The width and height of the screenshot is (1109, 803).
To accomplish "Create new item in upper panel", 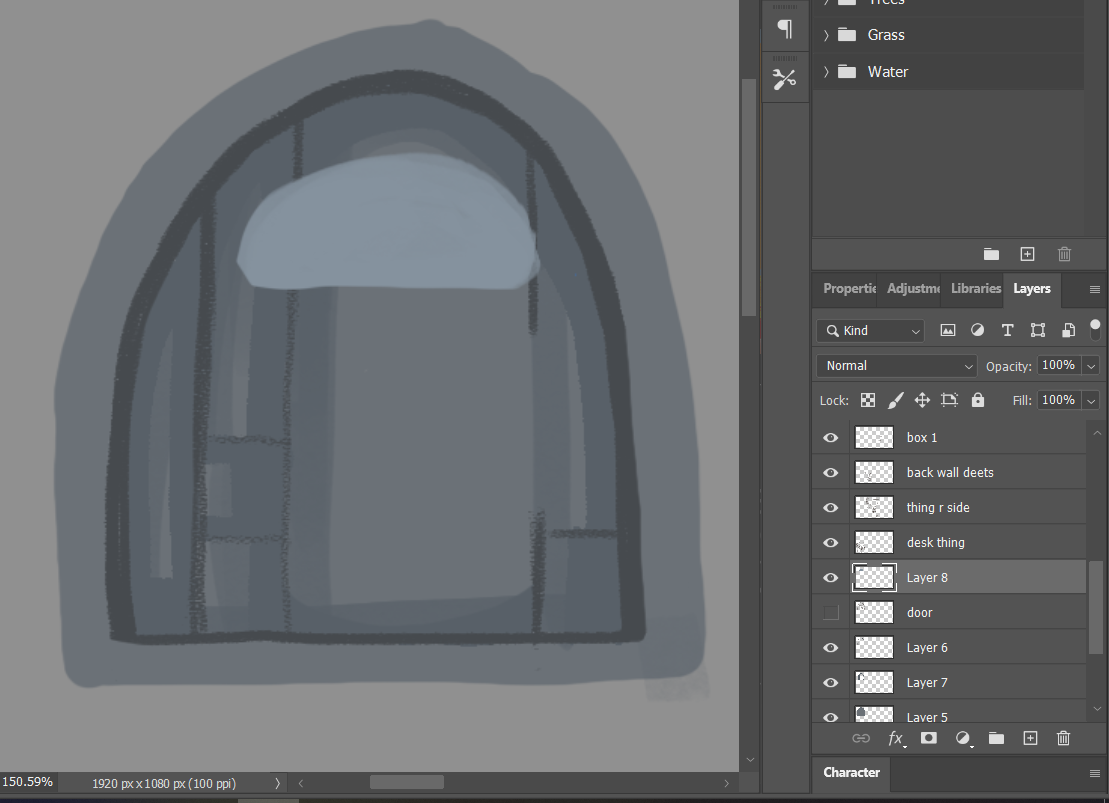I will [1027, 254].
